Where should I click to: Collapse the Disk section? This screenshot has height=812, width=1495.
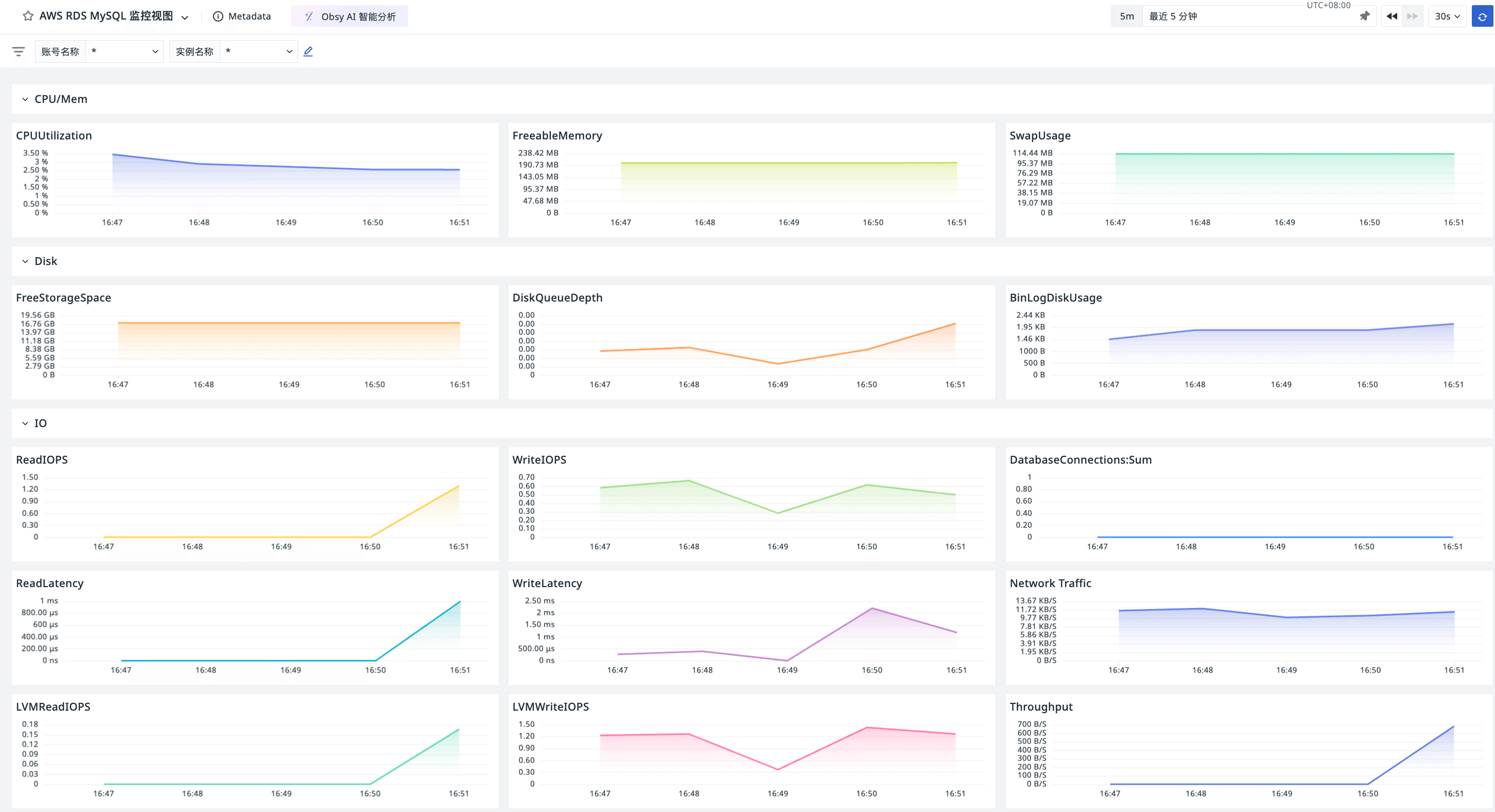[x=25, y=261]
